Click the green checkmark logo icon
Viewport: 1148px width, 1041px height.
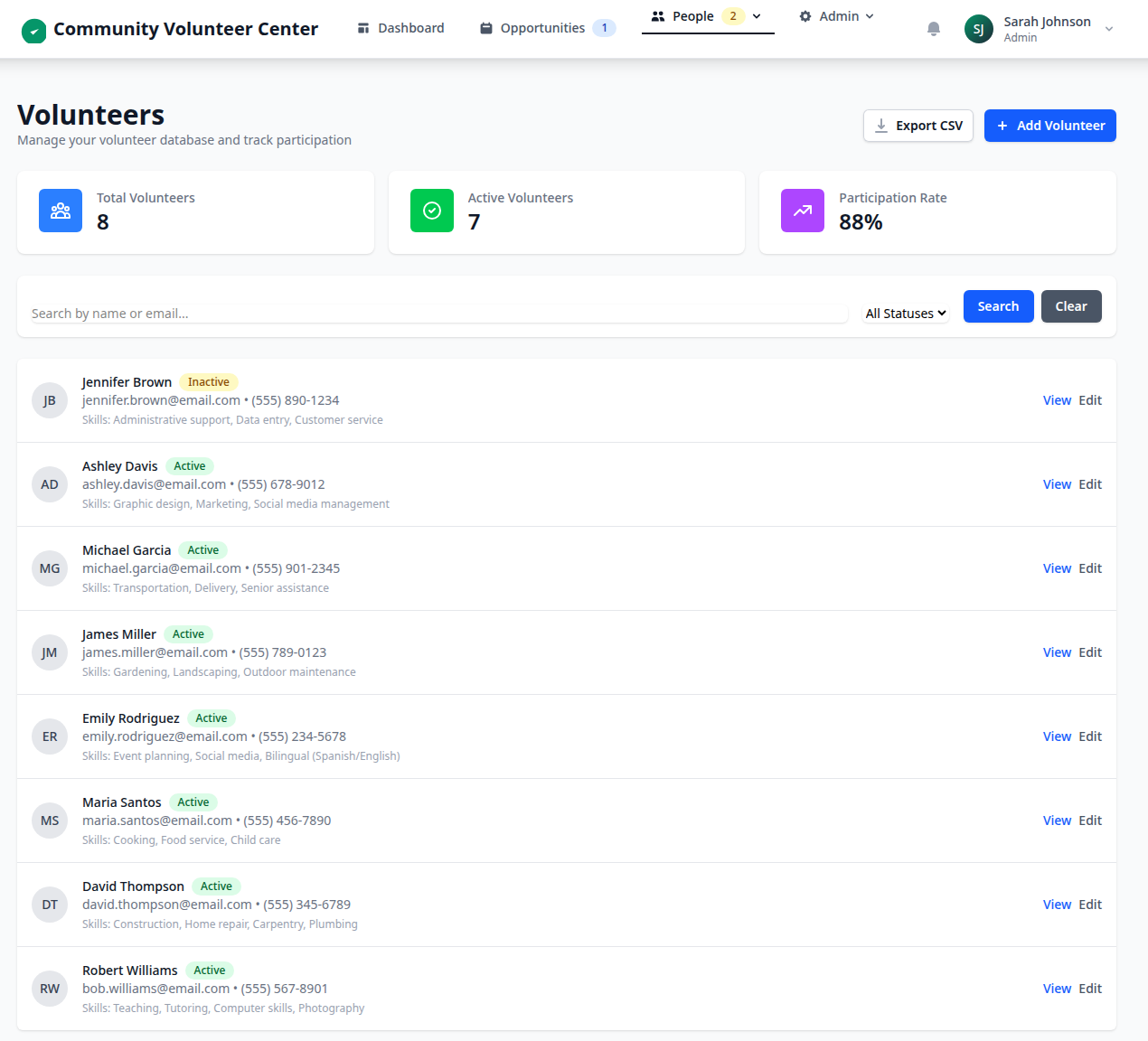[33, 29]
